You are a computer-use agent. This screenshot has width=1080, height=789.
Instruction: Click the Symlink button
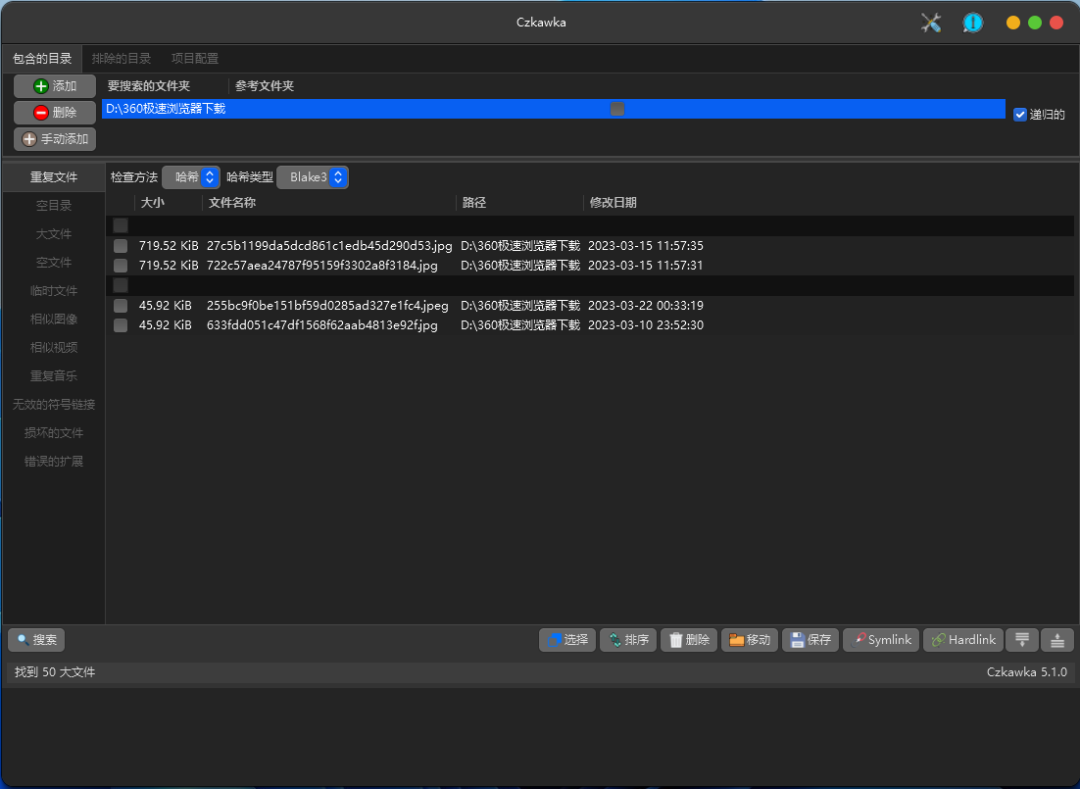881,640
